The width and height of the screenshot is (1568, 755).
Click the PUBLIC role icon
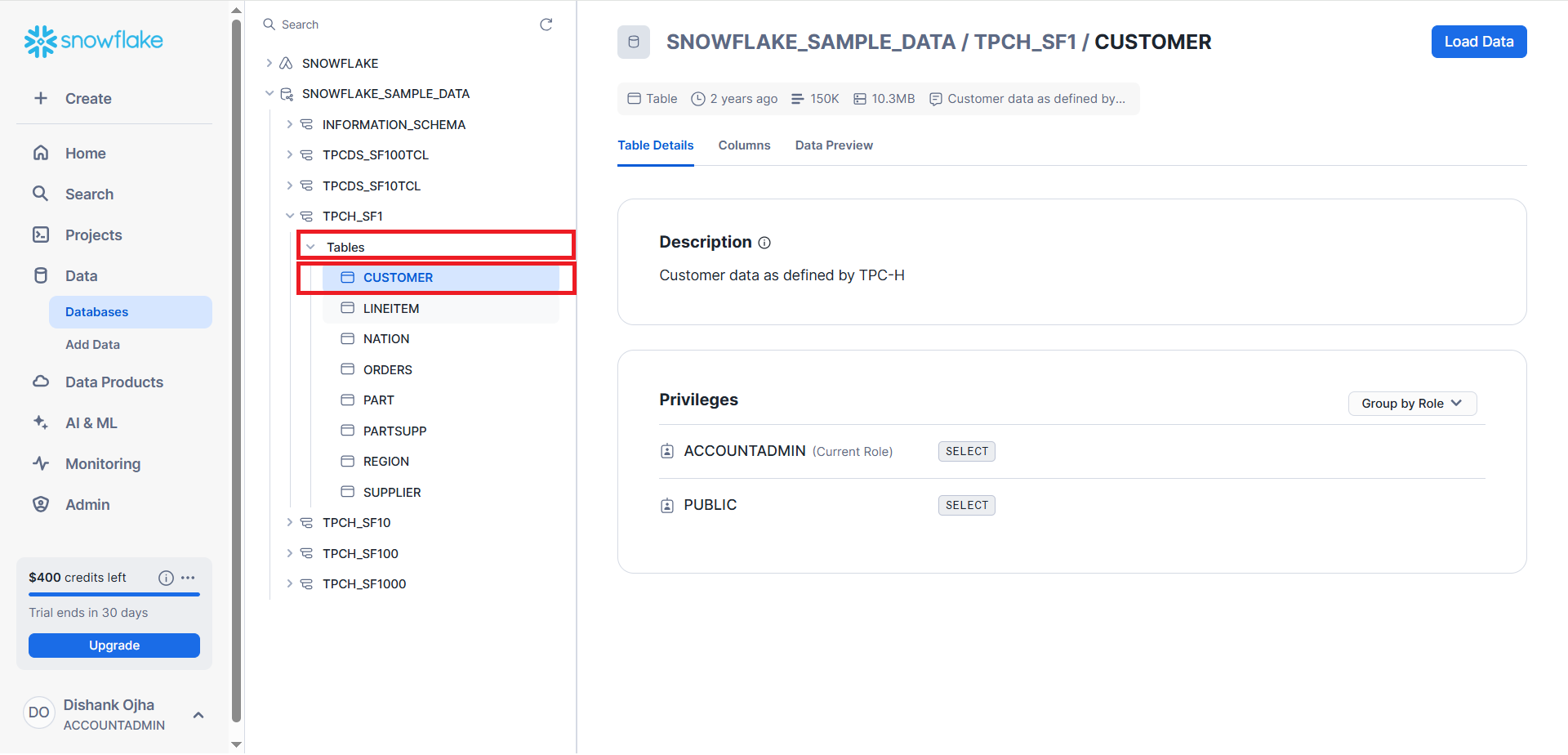coord(667,505)
